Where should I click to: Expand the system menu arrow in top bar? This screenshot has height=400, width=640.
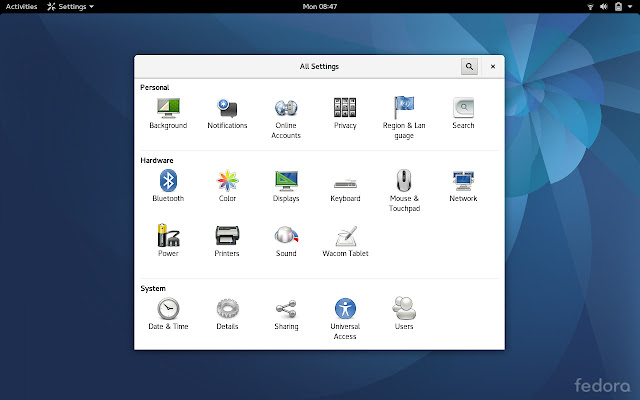click(630, 7)
